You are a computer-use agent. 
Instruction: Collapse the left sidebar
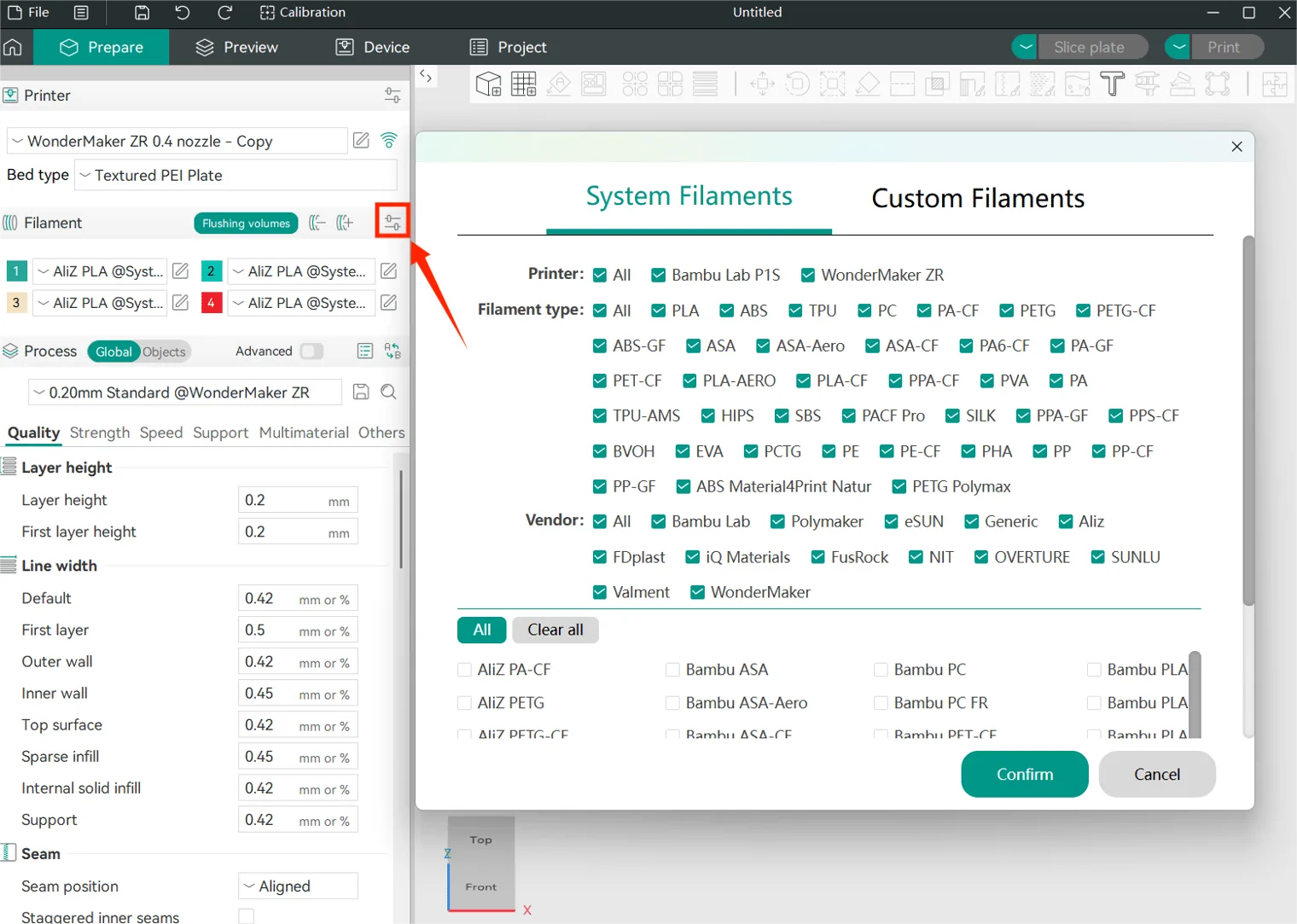pyautogui.click(x=426, y=76)
